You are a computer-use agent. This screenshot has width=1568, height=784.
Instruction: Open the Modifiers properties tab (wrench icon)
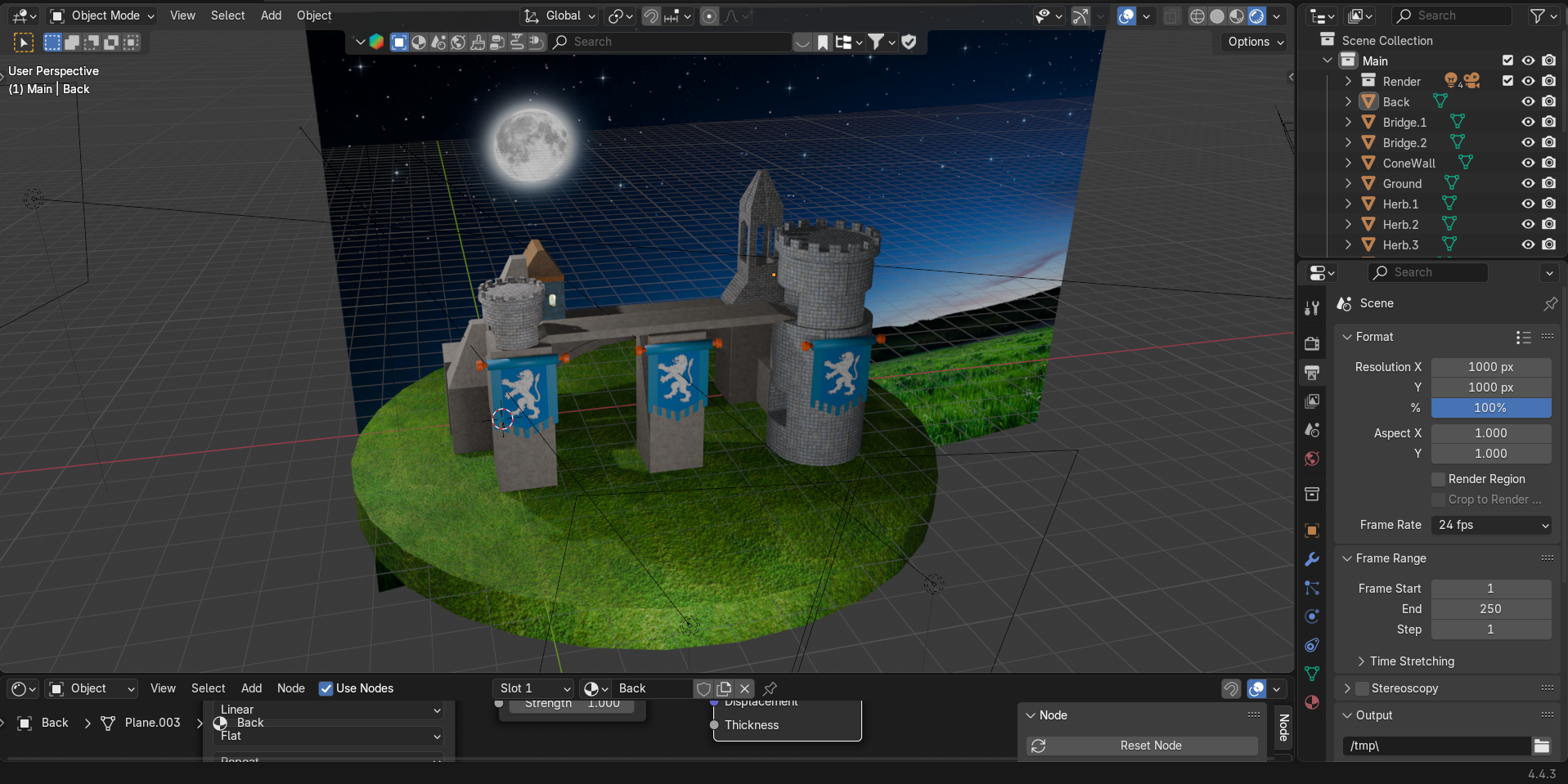pyautogui.click(x=1312, y=559)
